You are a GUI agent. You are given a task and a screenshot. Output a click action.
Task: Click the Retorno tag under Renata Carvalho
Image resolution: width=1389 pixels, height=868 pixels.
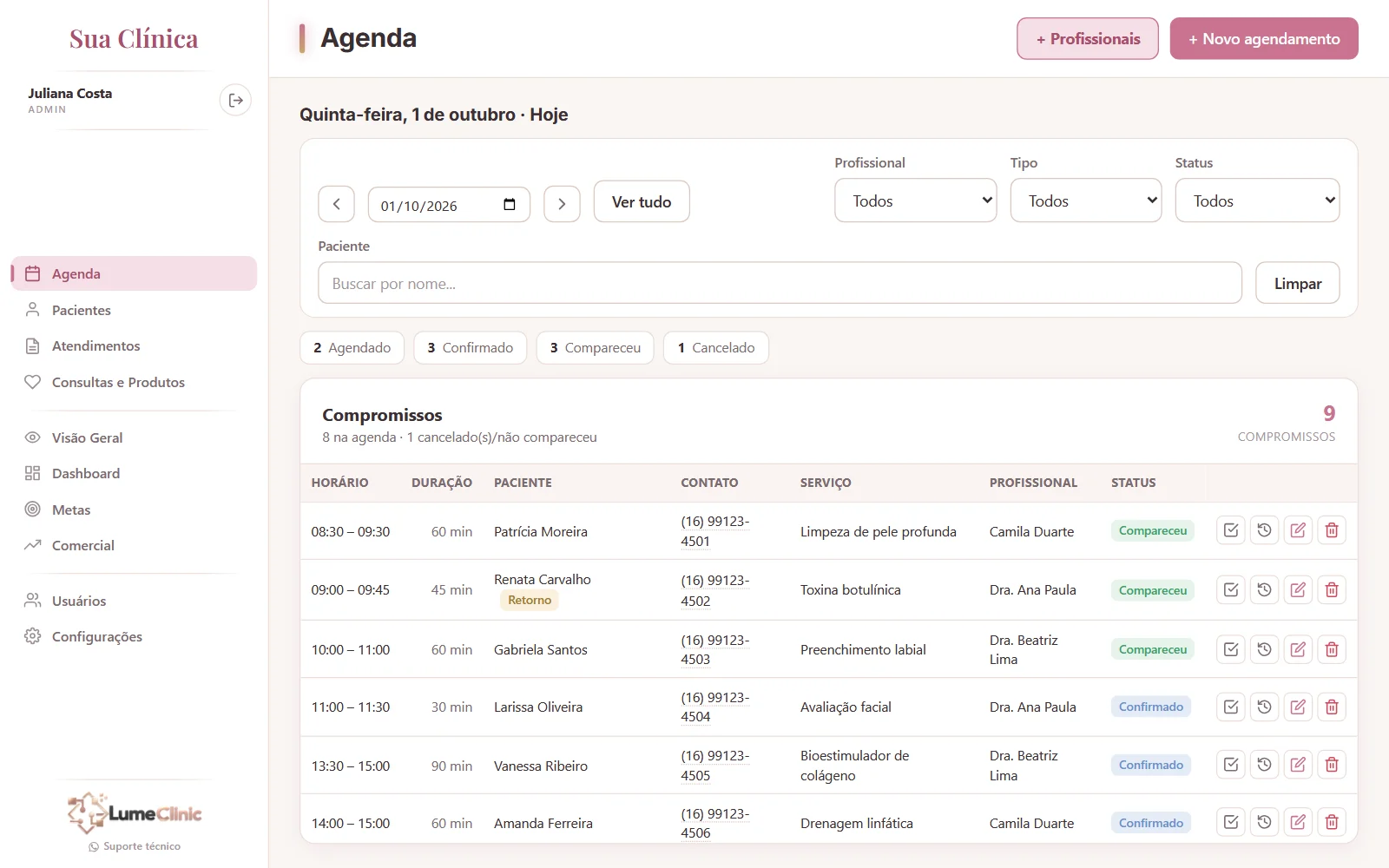click(x=530, y=600)
